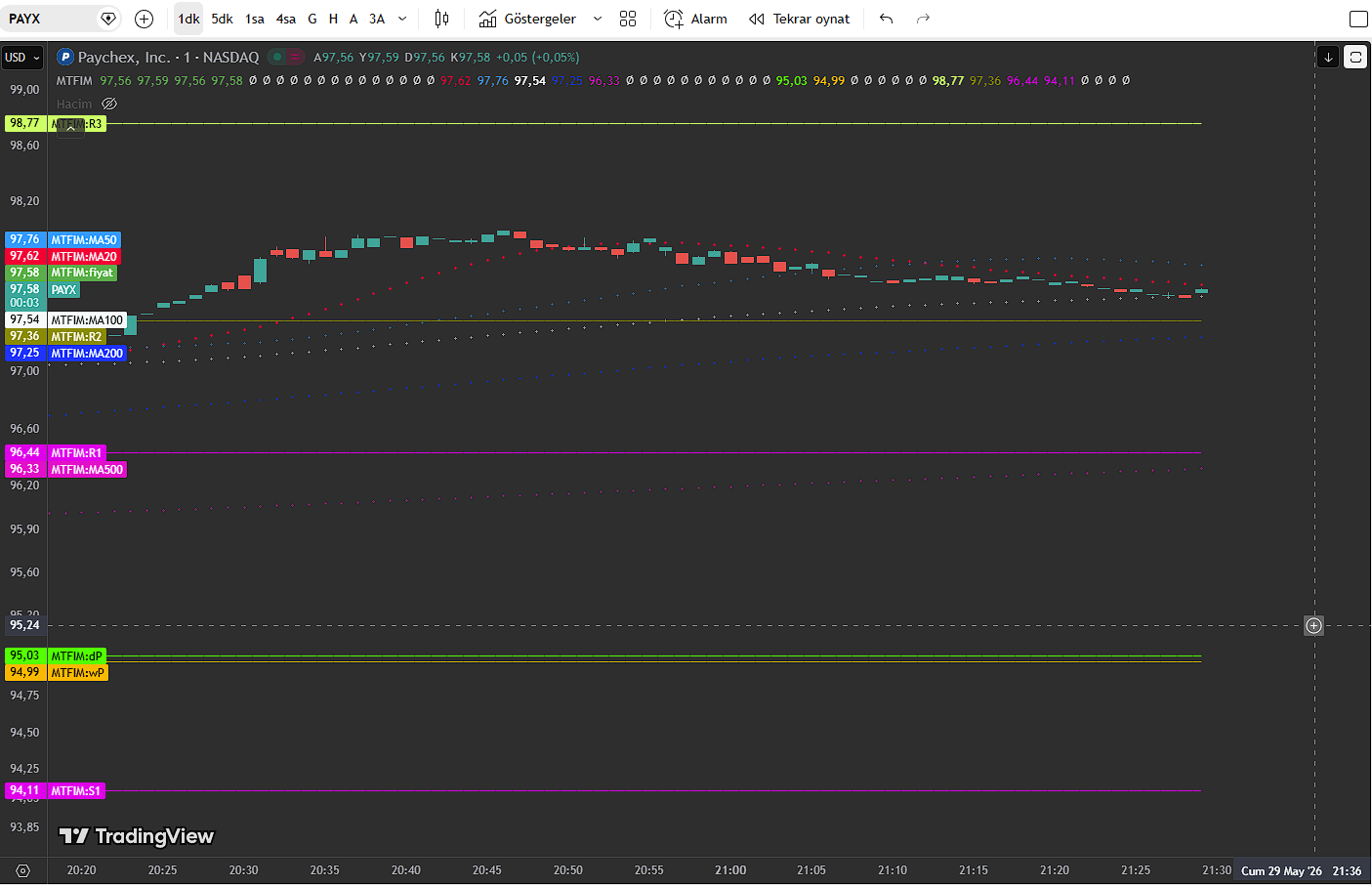
Task: Click the "MTFIM:MA100" white label
Action: [87, 320]
